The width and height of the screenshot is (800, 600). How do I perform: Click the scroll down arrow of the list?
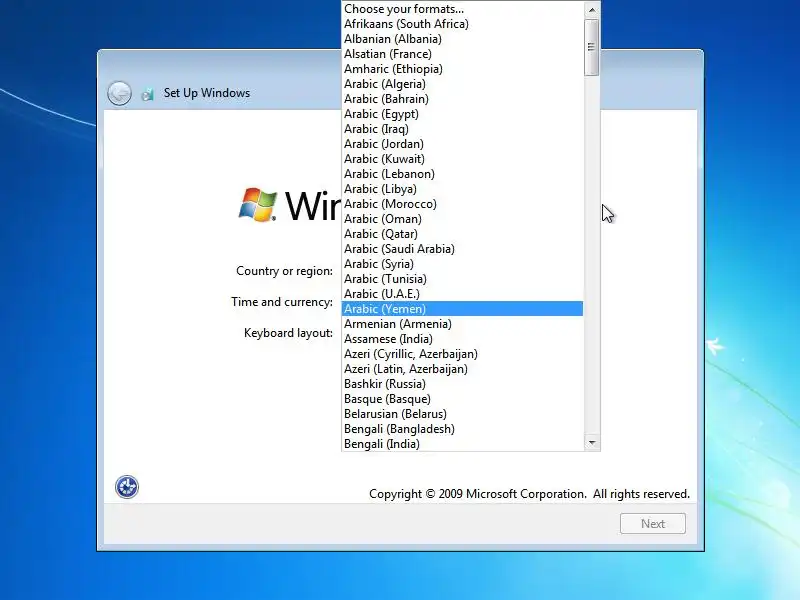(592, 443)
